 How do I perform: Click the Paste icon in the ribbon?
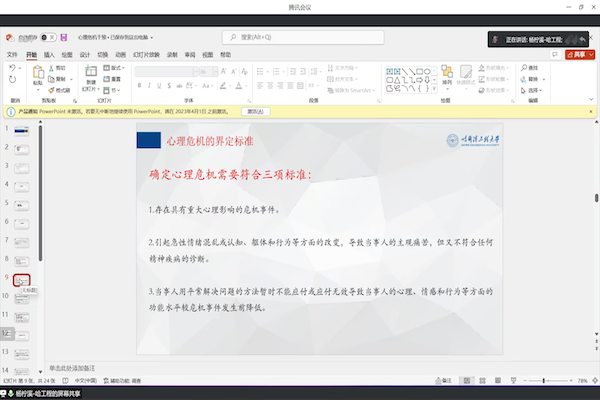coord(39,73)
